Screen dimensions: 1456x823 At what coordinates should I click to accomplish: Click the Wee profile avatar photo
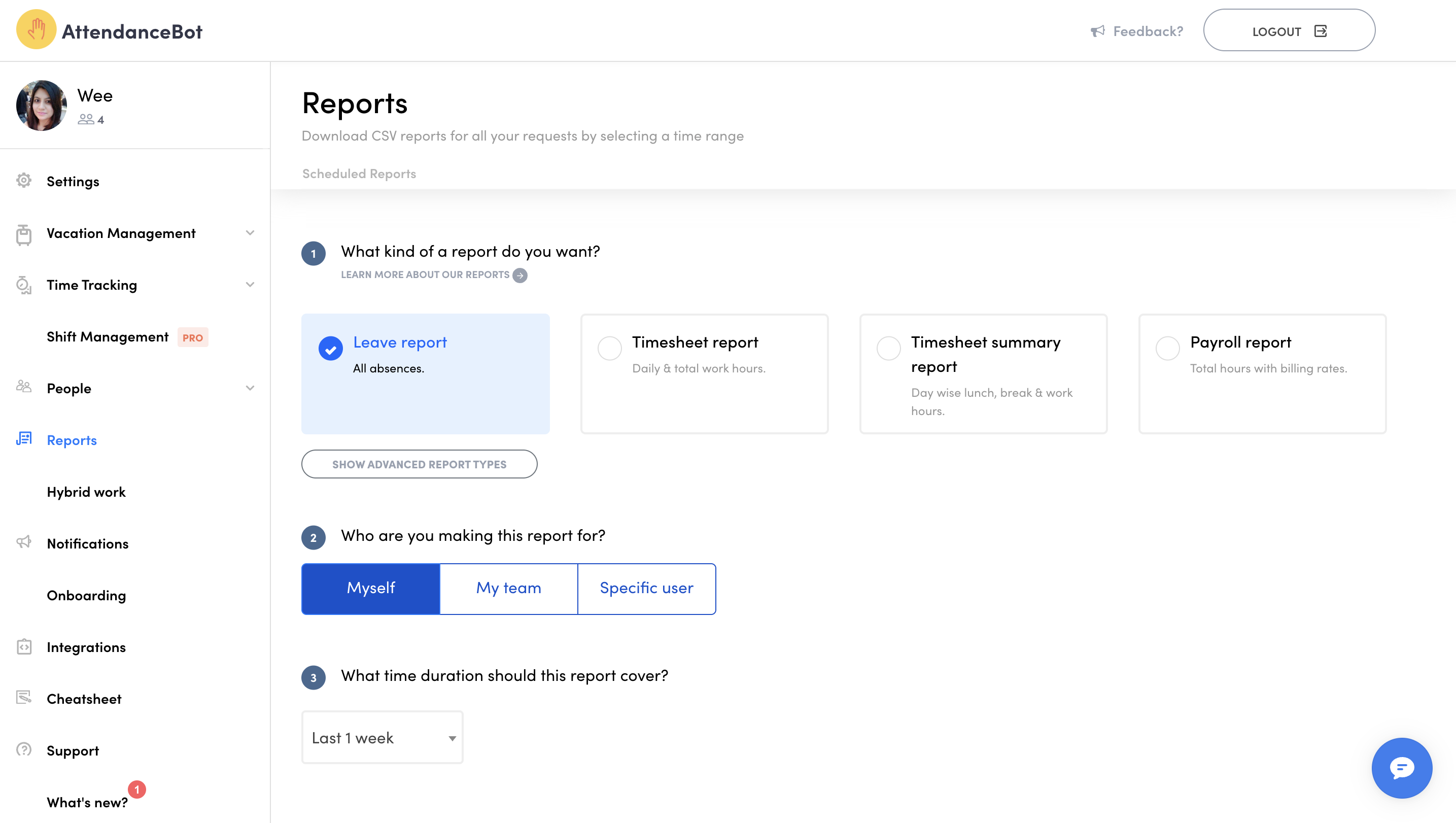[41, 106]
